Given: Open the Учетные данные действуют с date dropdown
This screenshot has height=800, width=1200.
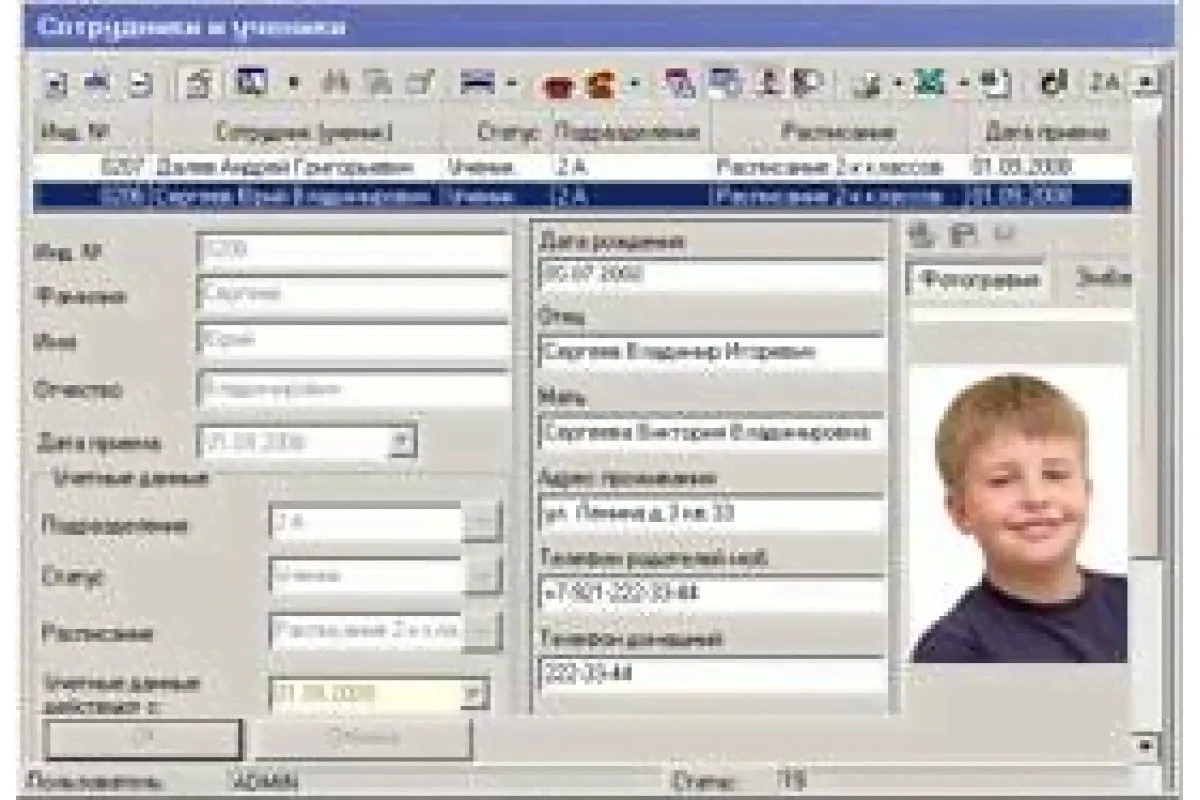Looking at the screenshot, I should click(474, 693).
